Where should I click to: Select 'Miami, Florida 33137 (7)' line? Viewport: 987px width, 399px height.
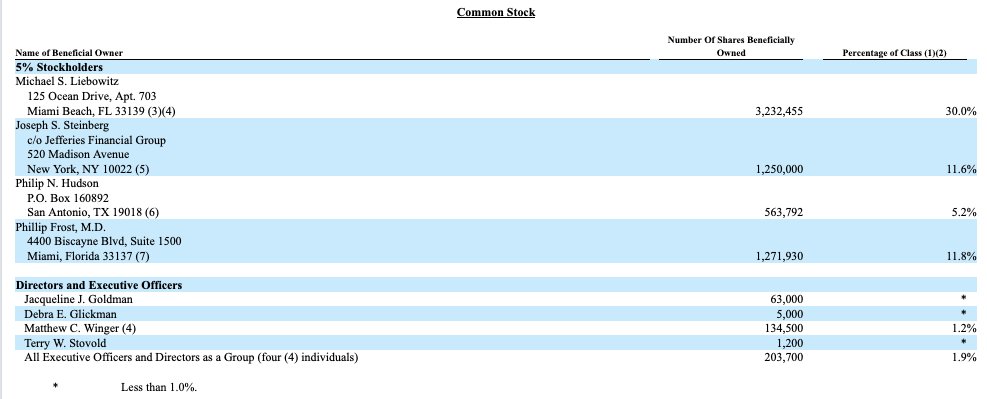pyautogui.click(x=88, y=256)
